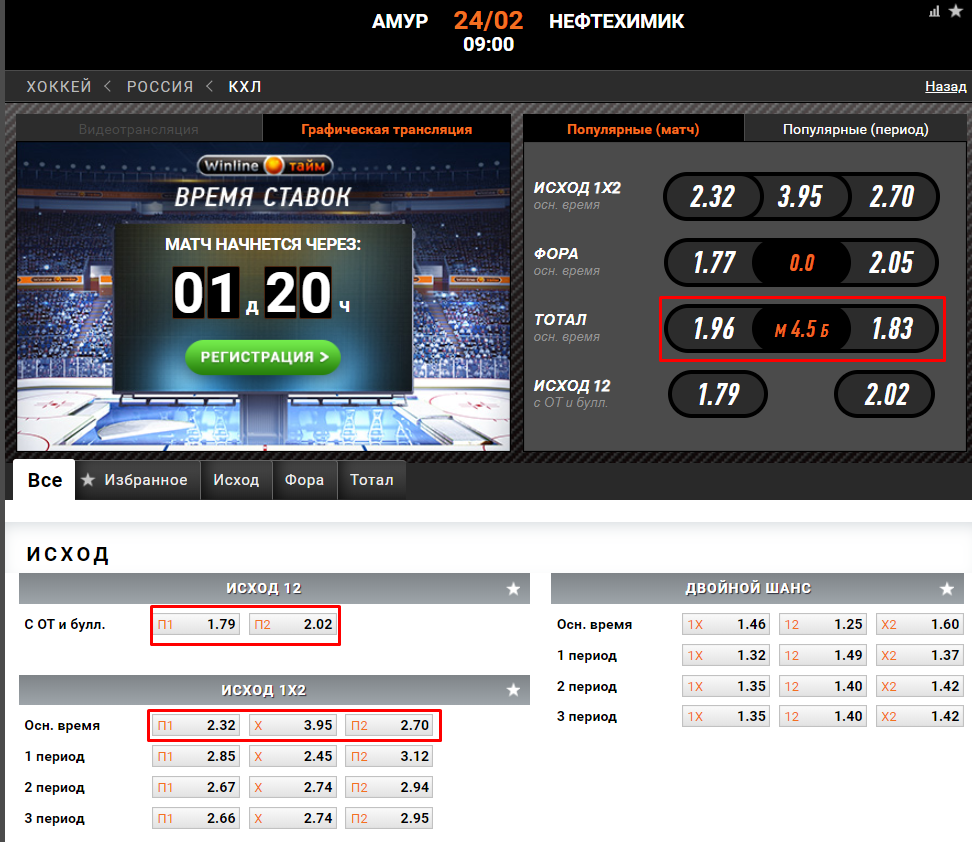This screenshot has height=842, width=972.
Task: Pick popular 1X2 draw odds 3.95
Action: 800,197
